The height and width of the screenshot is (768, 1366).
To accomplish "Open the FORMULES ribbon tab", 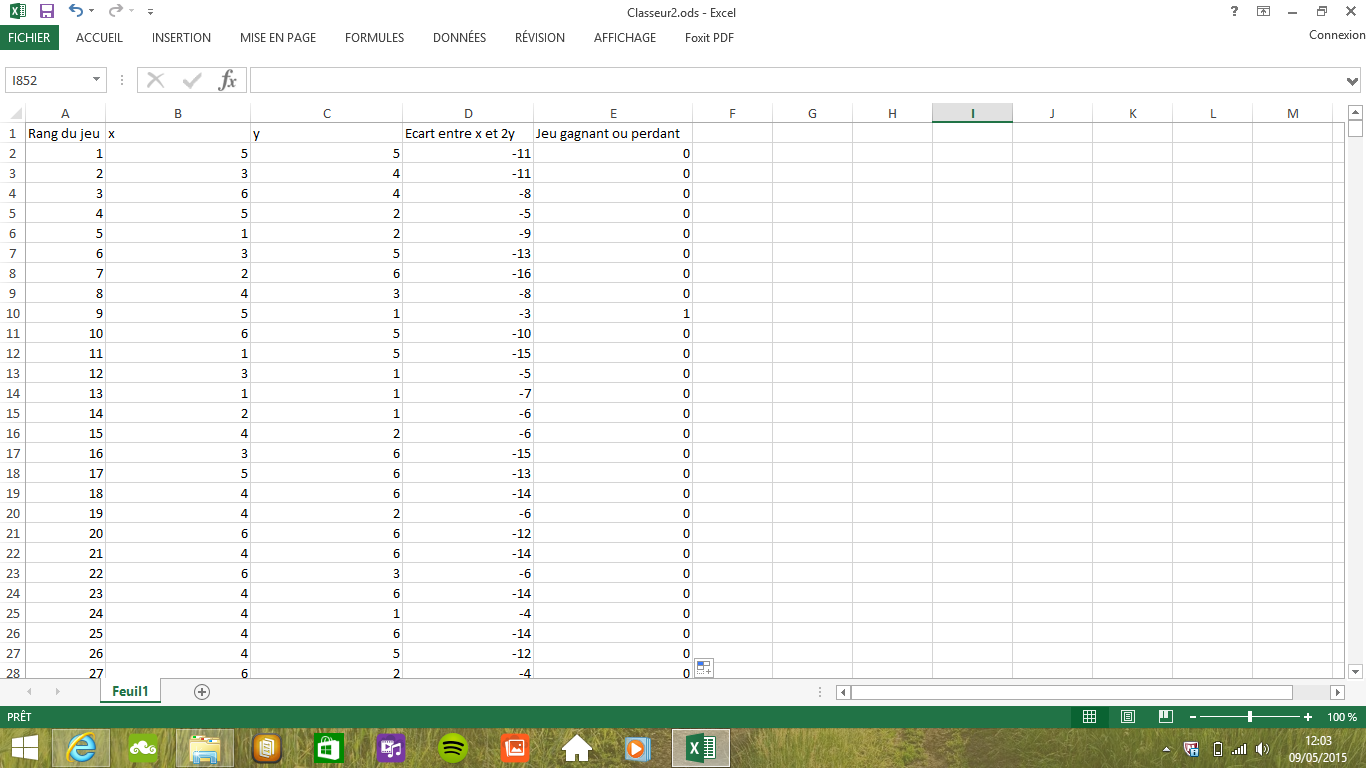I will pos(374,38).
